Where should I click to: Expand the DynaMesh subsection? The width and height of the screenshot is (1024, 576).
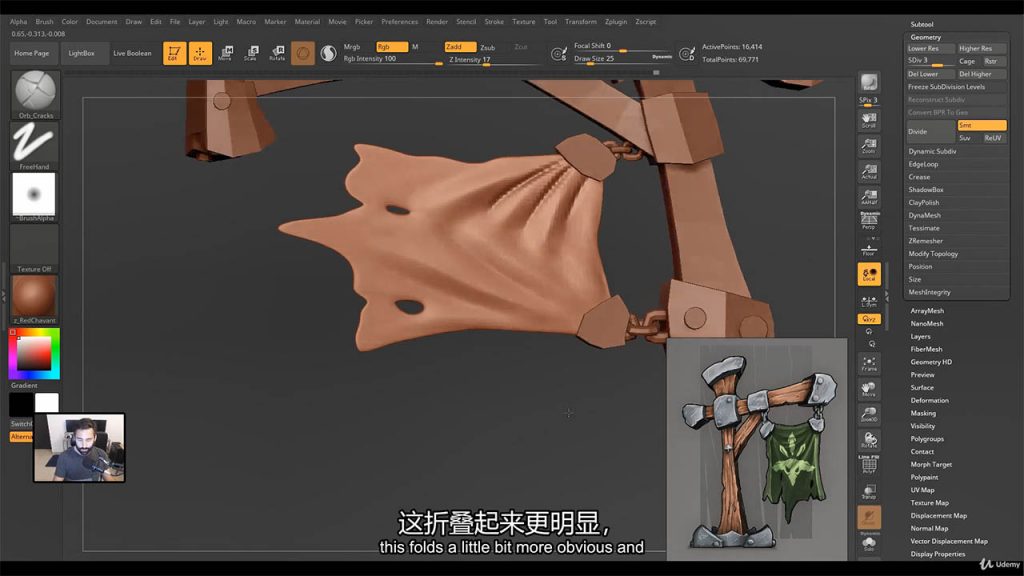tap(924, 215)
